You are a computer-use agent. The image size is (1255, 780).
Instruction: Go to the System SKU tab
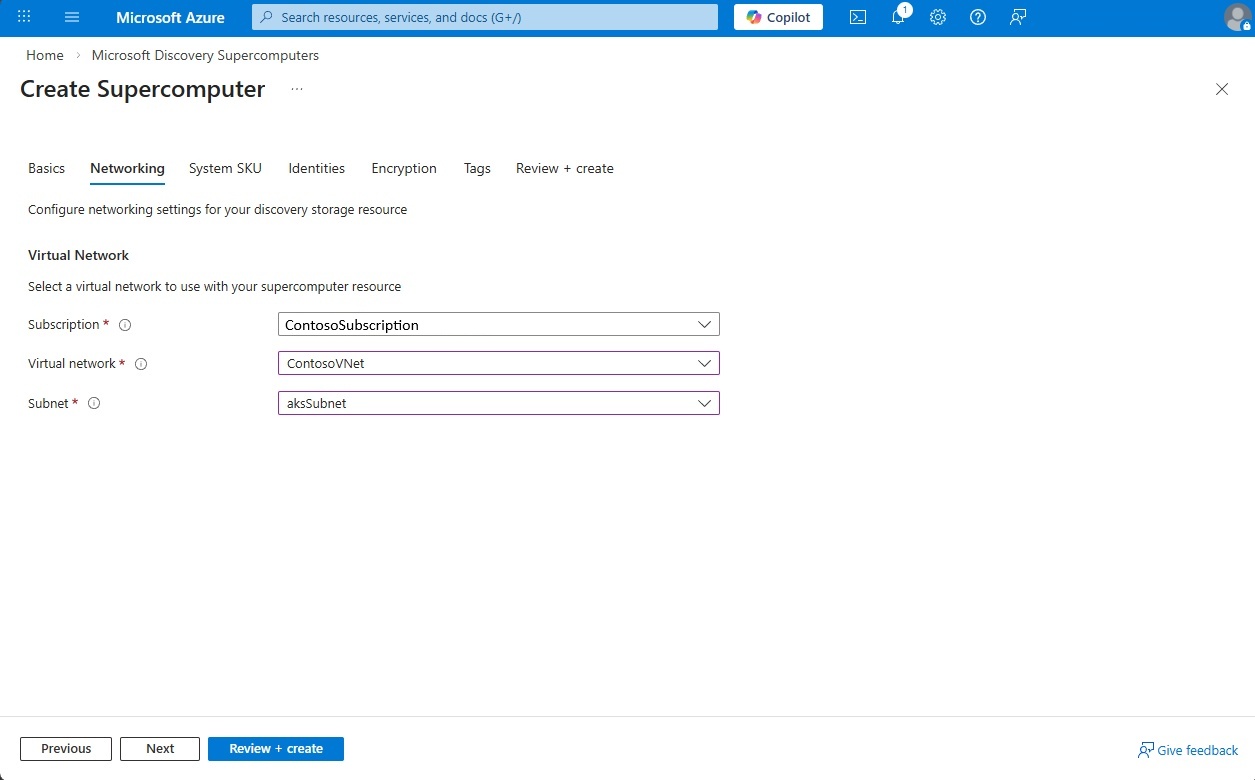click(225, 168)
